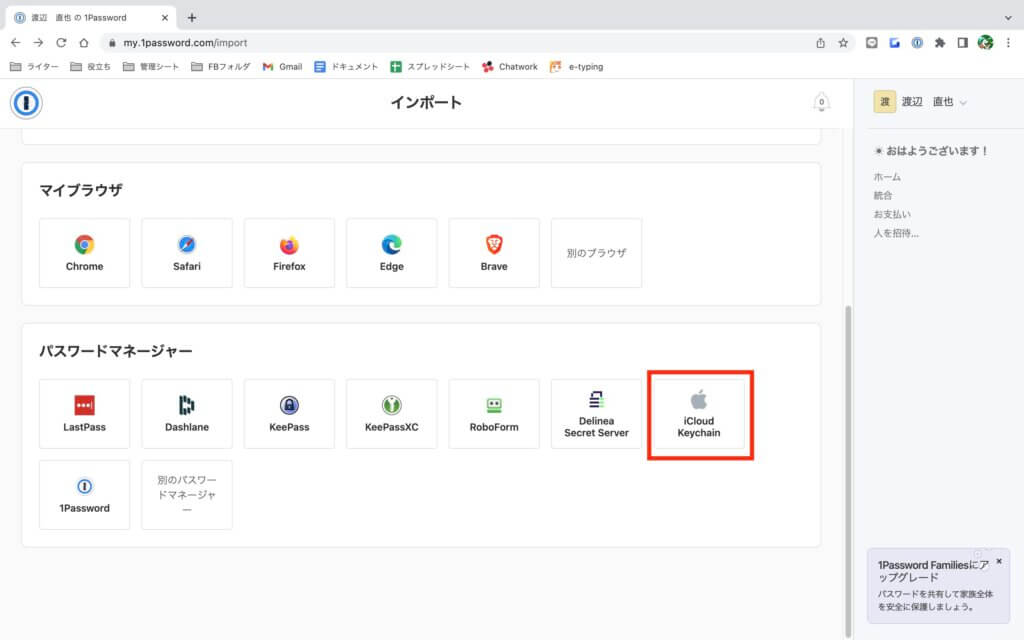Dismiss the 1Password Families upgrade banner
1024x640 pixels.
tap(999, 561)
